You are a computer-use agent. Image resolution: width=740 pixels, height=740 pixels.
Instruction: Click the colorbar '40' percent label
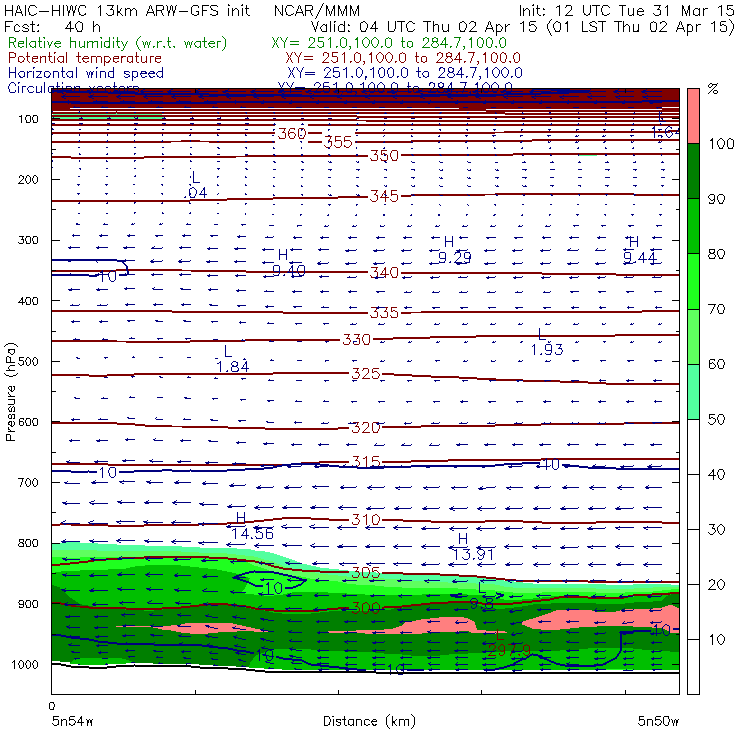(716, 474)
